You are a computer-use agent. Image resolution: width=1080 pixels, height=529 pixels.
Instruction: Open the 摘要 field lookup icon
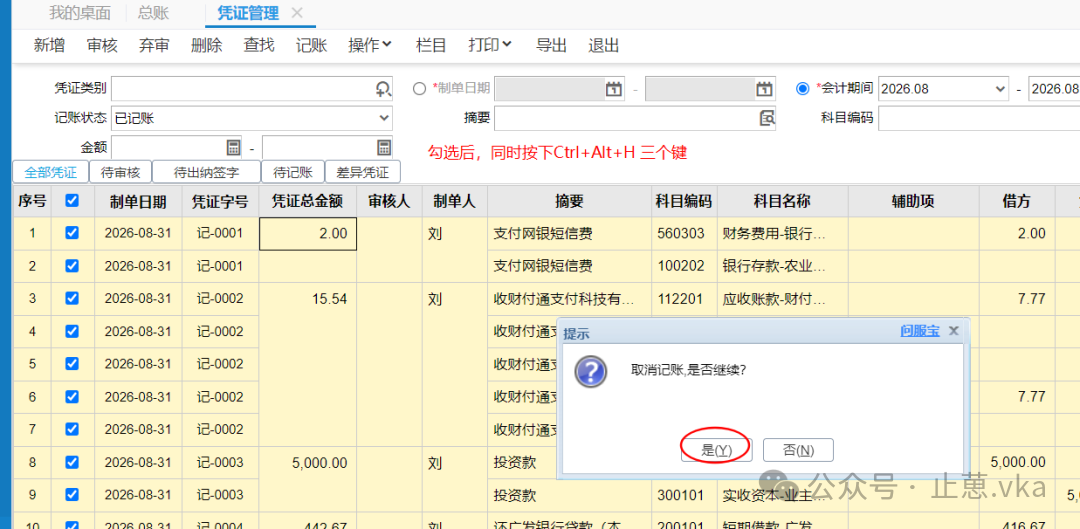[x=767, y=118]
